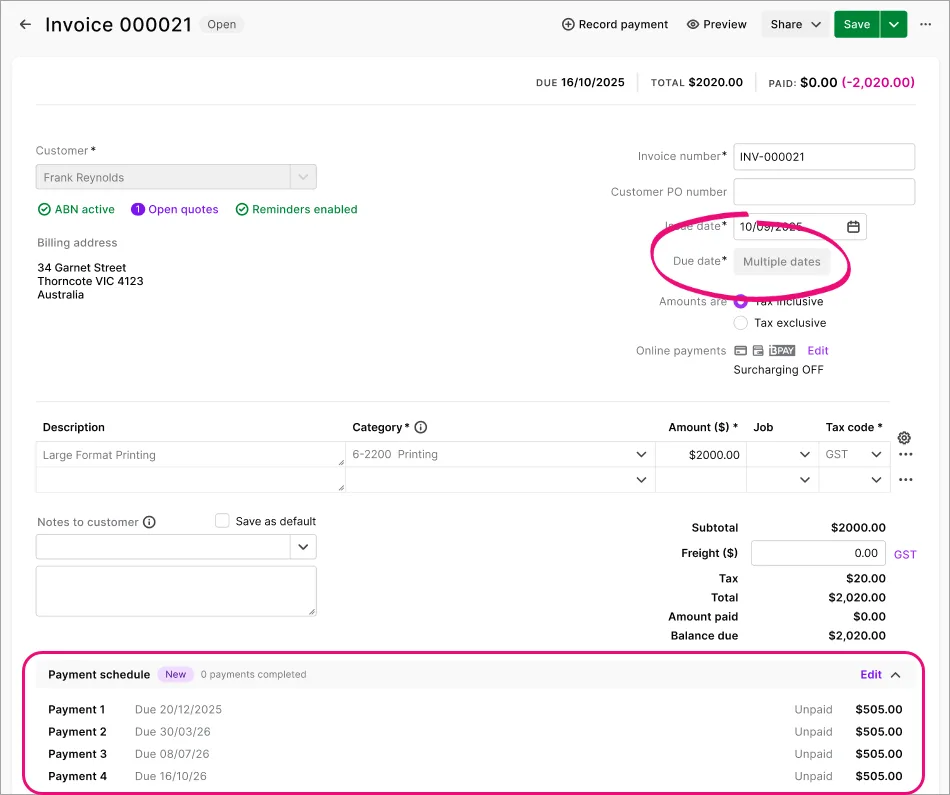The width and height of the screenshot is (950, 795).
Task: Select the Tax inclusive radio button
Action: pyautogui.click(x=740, y=301)
